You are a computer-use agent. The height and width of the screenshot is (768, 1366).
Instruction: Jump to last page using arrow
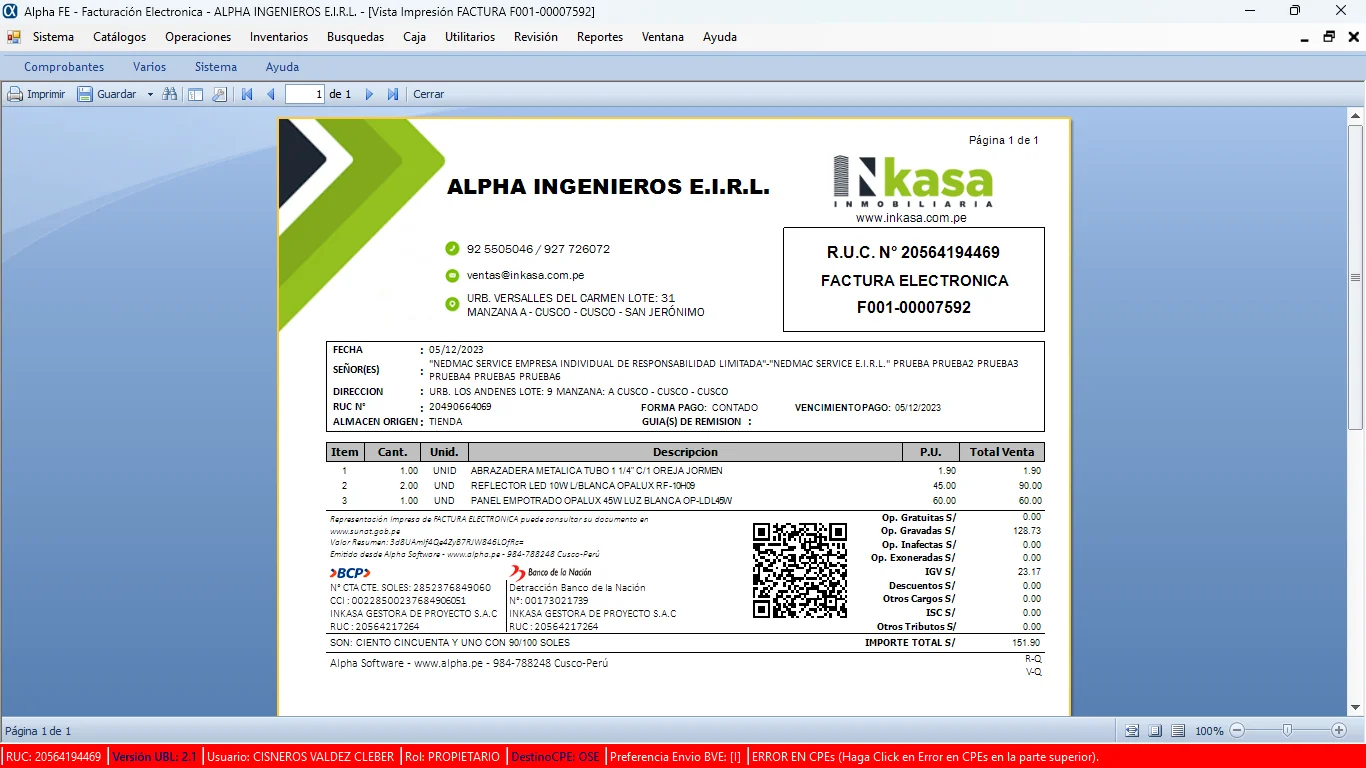coord(393,94)
